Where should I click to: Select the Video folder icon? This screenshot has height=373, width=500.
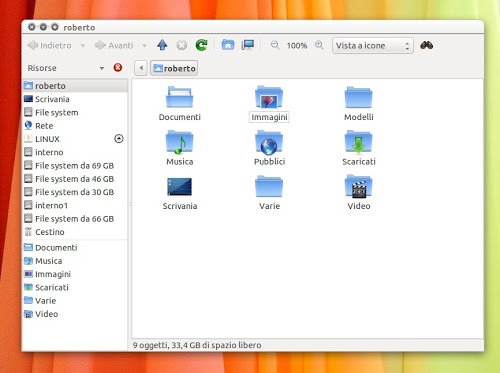[x=358, y=186]
